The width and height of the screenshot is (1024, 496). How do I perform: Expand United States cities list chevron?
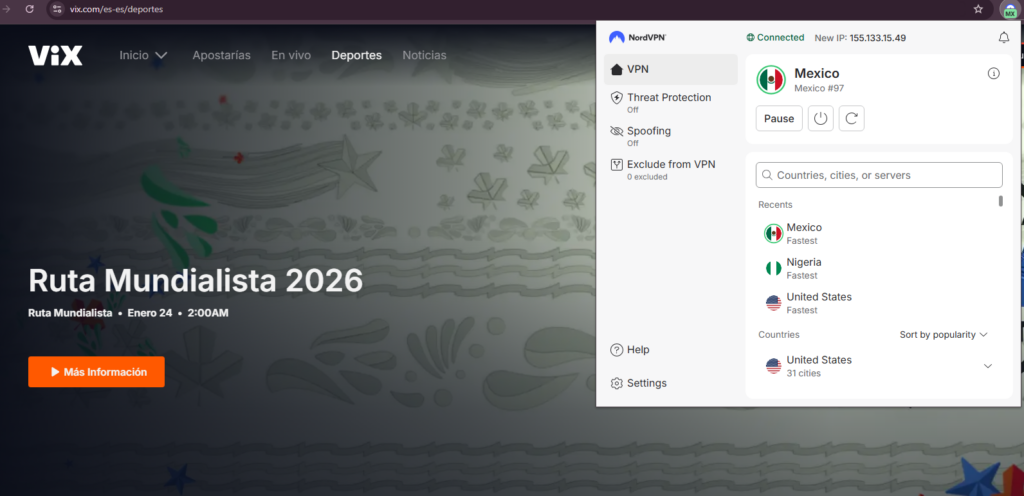pyautogui.click(x=987, y=366)
